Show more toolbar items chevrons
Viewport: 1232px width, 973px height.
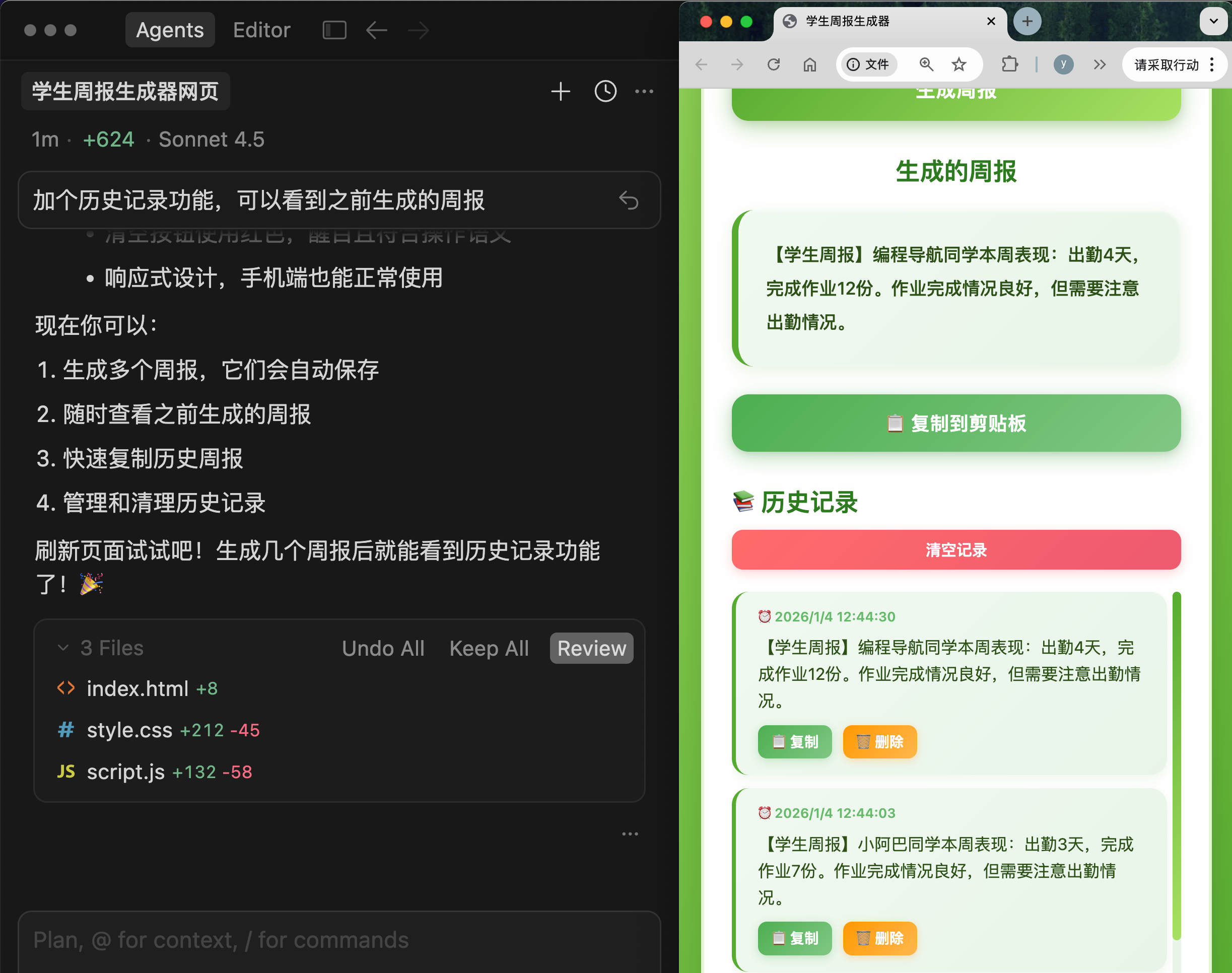(1100, 64)
